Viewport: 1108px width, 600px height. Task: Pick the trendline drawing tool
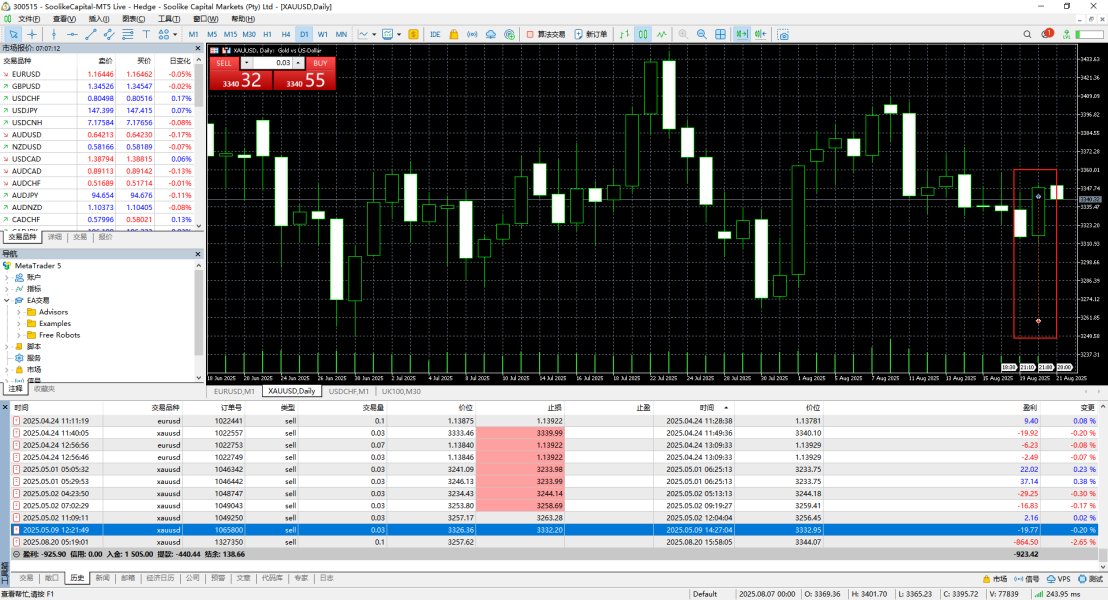coord(91,34)
